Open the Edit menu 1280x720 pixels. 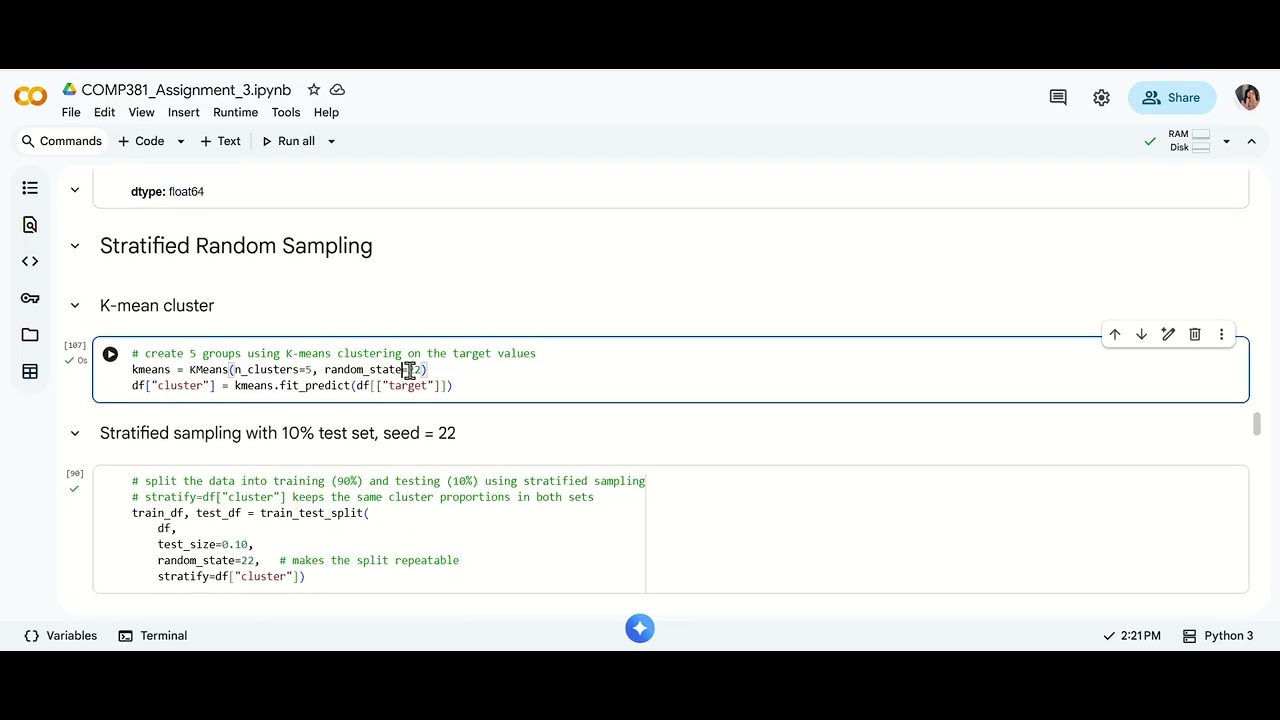tap(105, 113)
